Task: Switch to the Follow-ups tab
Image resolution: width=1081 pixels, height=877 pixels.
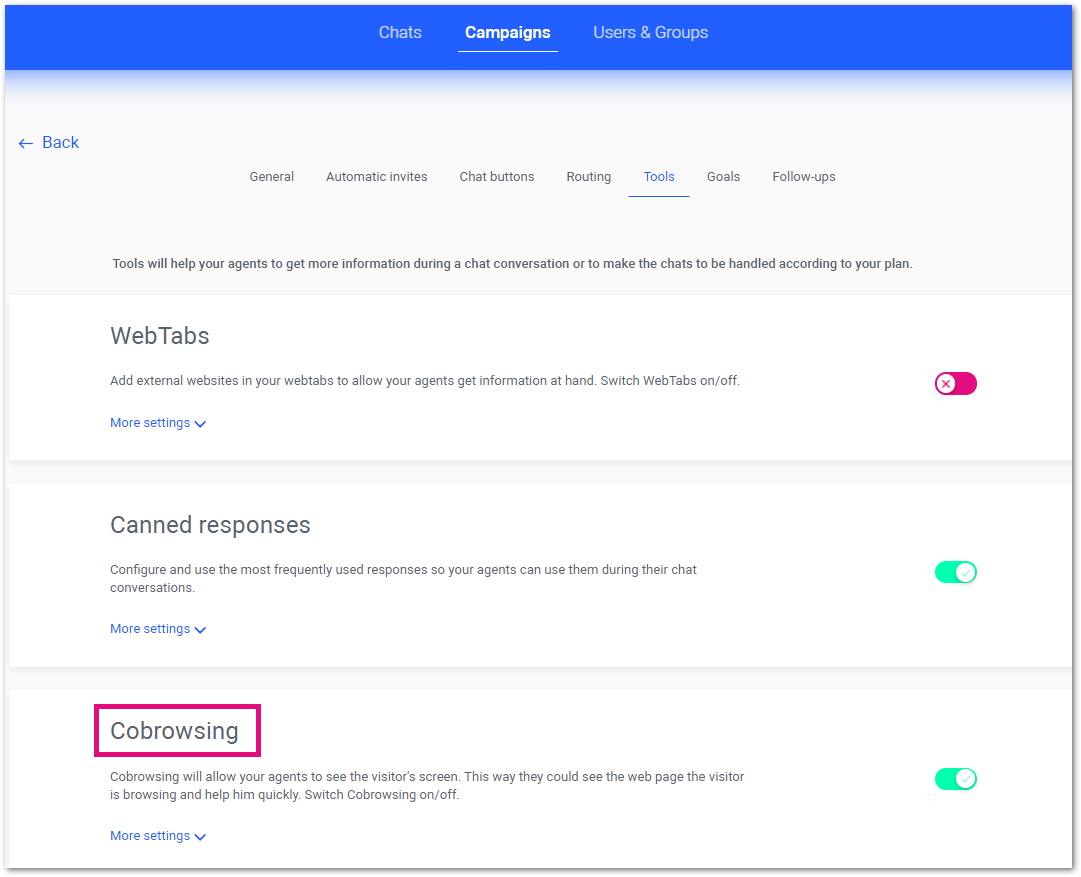Action: 803,177
